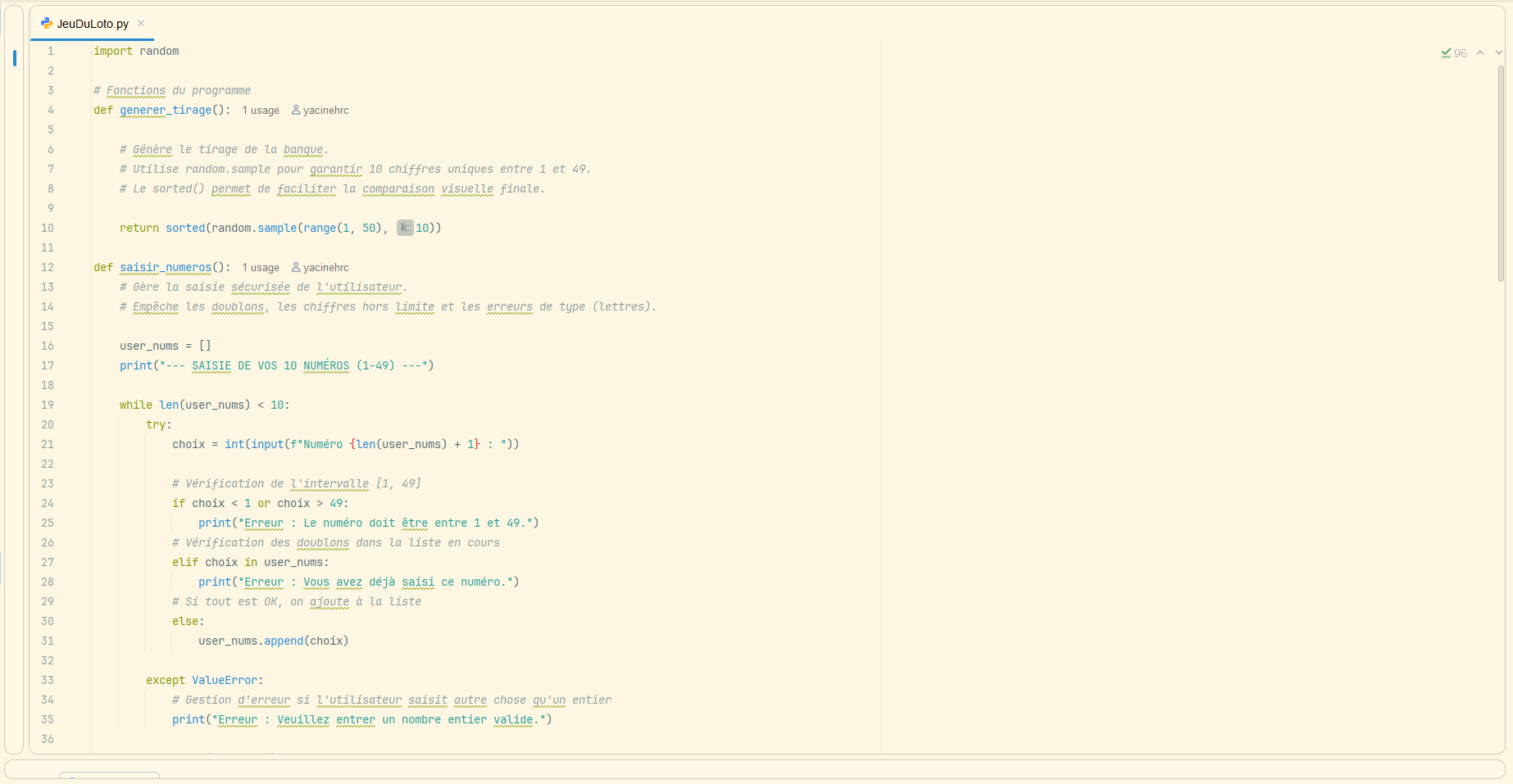The height and width of the screenshot is (784, 1513).
Task: Click line number 19 in the gutter
Action: [x=48, y=405]
